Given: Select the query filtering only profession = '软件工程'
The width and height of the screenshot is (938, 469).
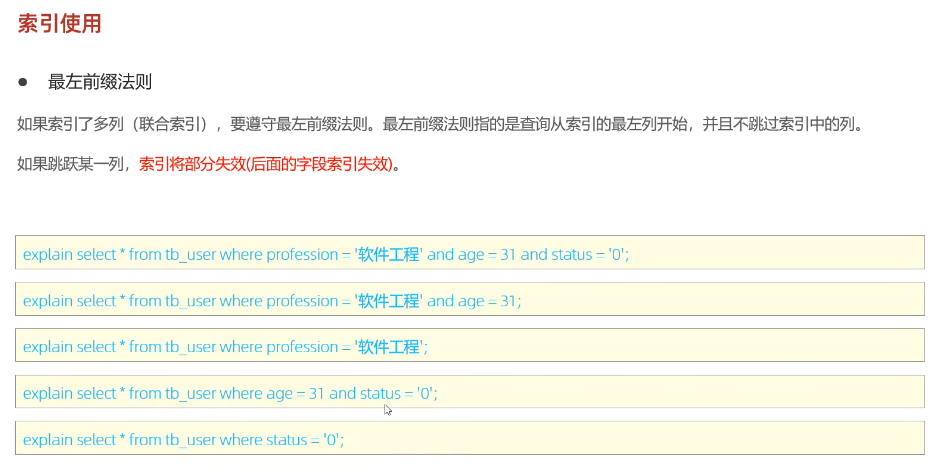Looking at the screenshot, I should coord(470,345).
